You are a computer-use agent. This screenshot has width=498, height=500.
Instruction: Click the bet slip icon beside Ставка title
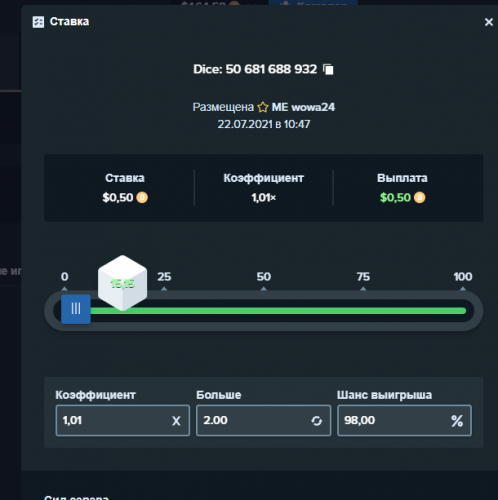38,22
